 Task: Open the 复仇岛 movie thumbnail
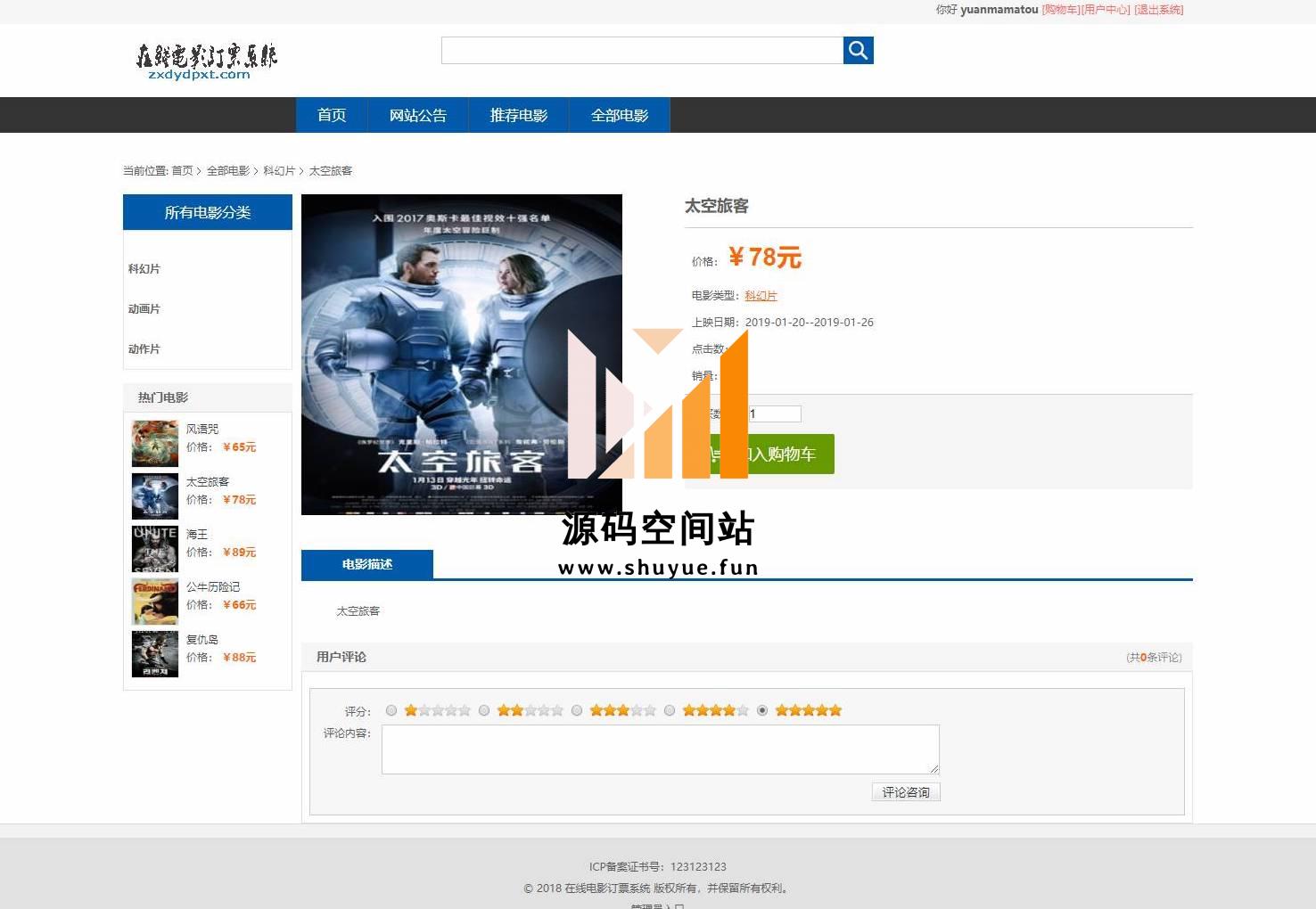tap(155, 654)
